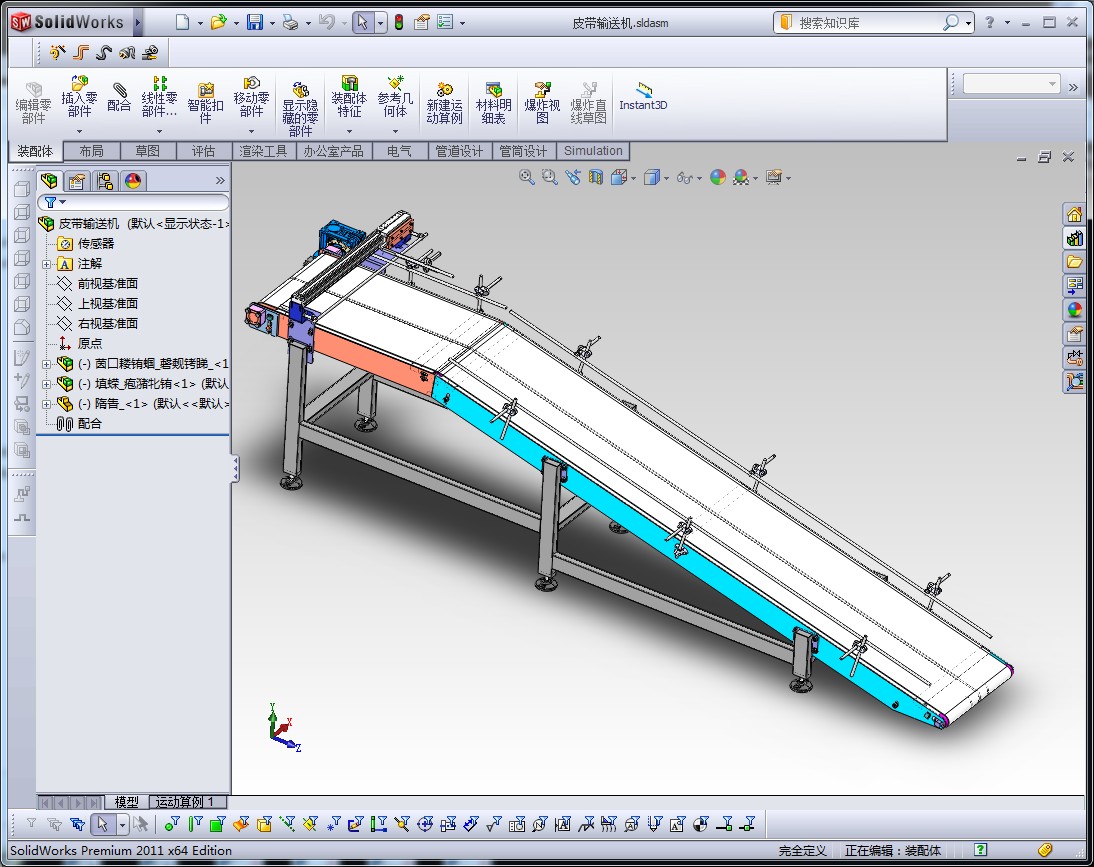Open hide/show items dropdown
1094x867 pixels.
(x=699, y=179)
